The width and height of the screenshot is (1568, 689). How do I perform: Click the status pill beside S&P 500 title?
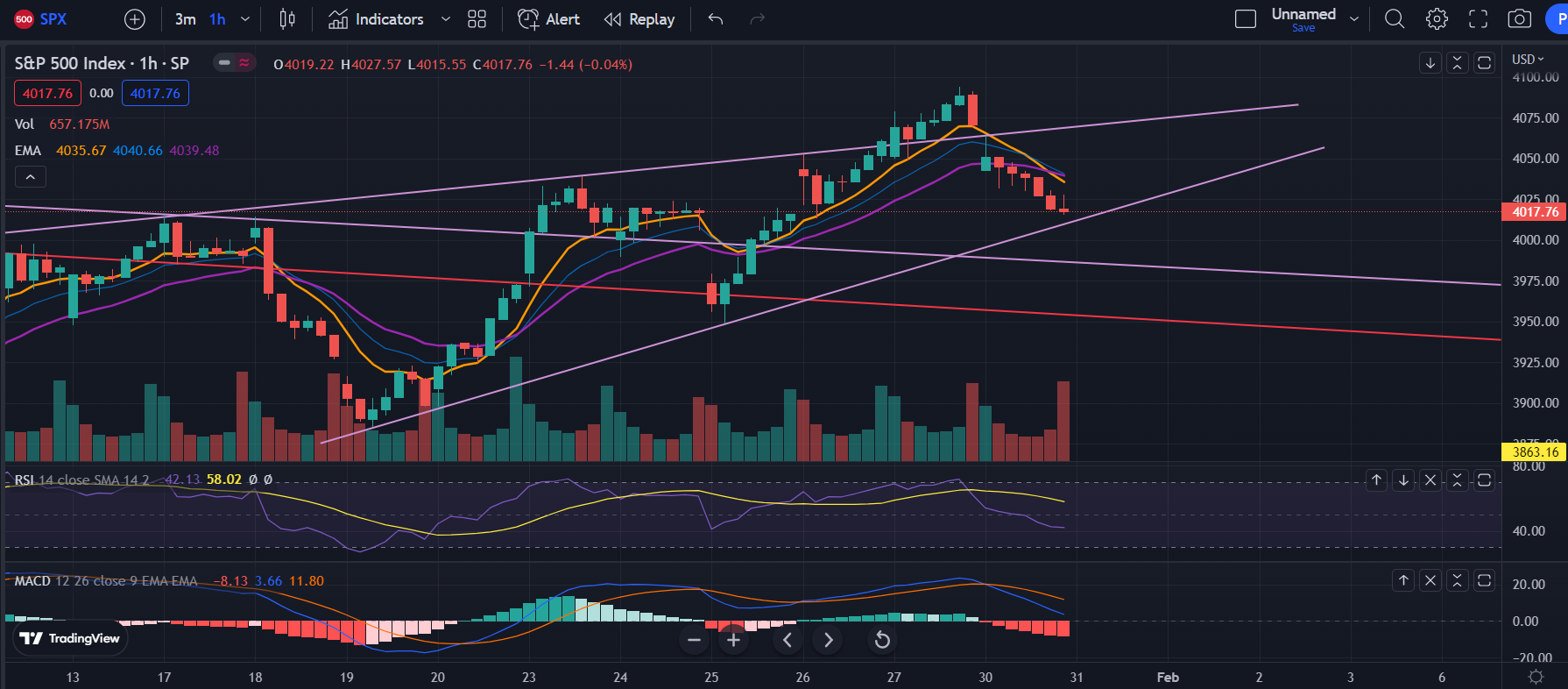[235, 63]
